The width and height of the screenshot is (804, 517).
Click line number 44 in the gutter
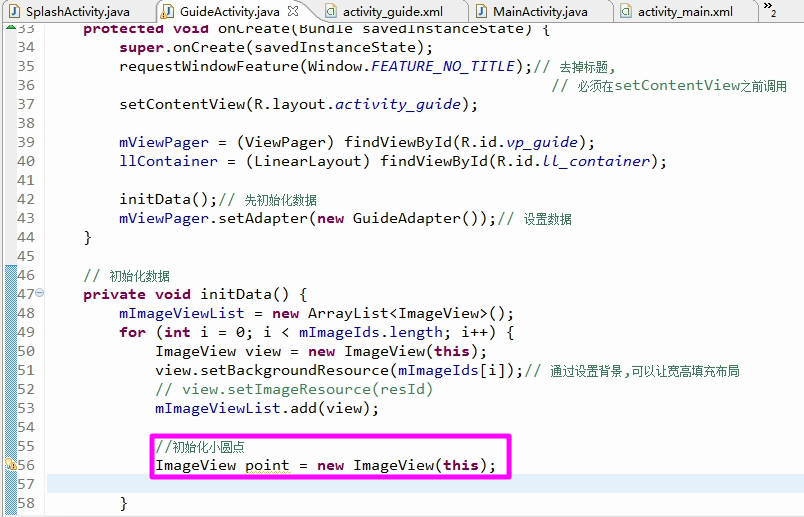26,237
